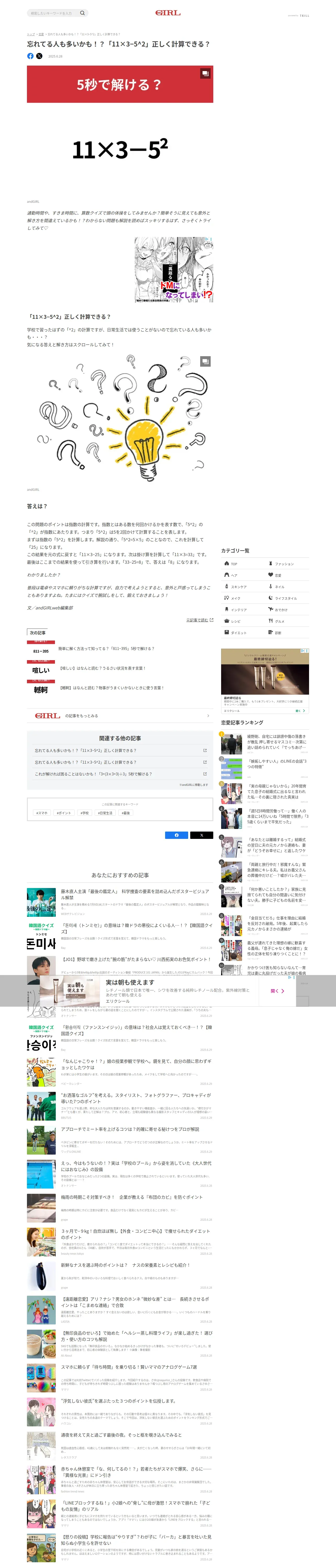Image resolution: width=336 pixels, height=1568 pixels.
Task: Open ネイル category polish icon
Action: pos(271,586)
